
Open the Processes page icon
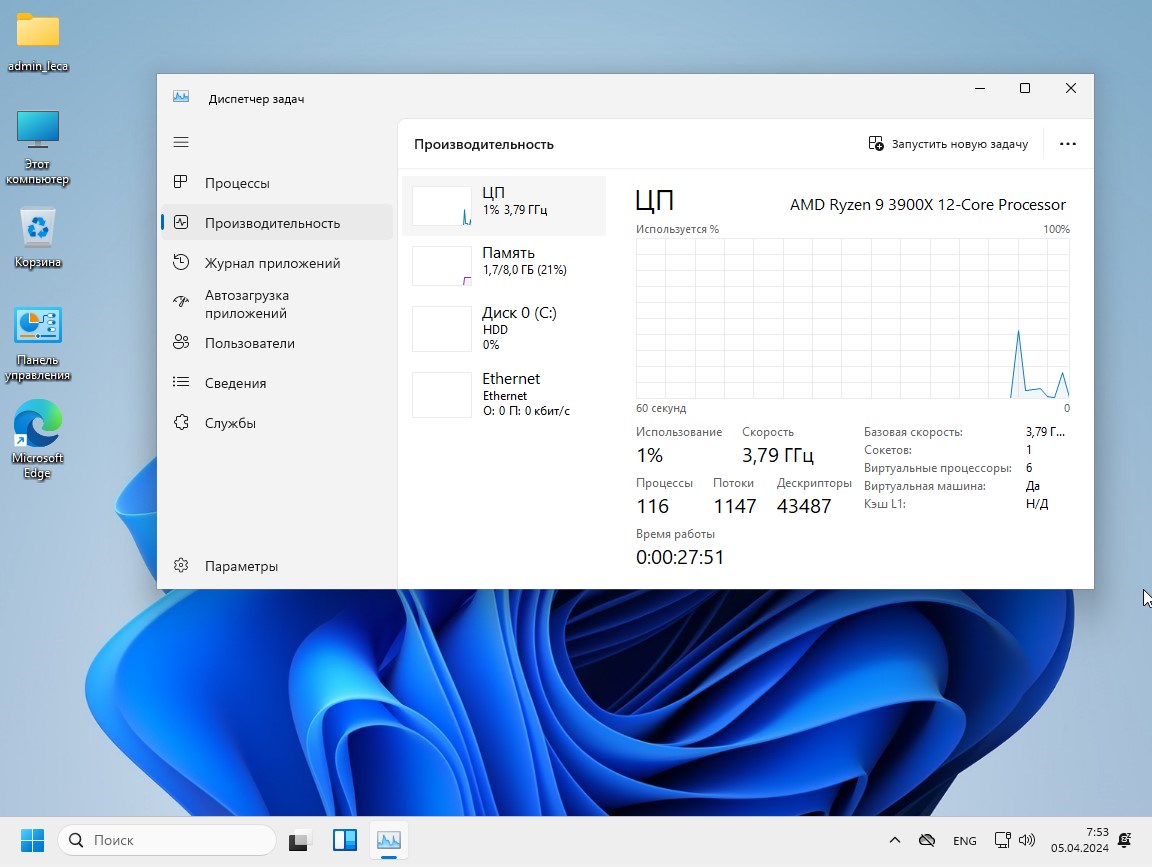pyautogui.click(x=181, y=183)
